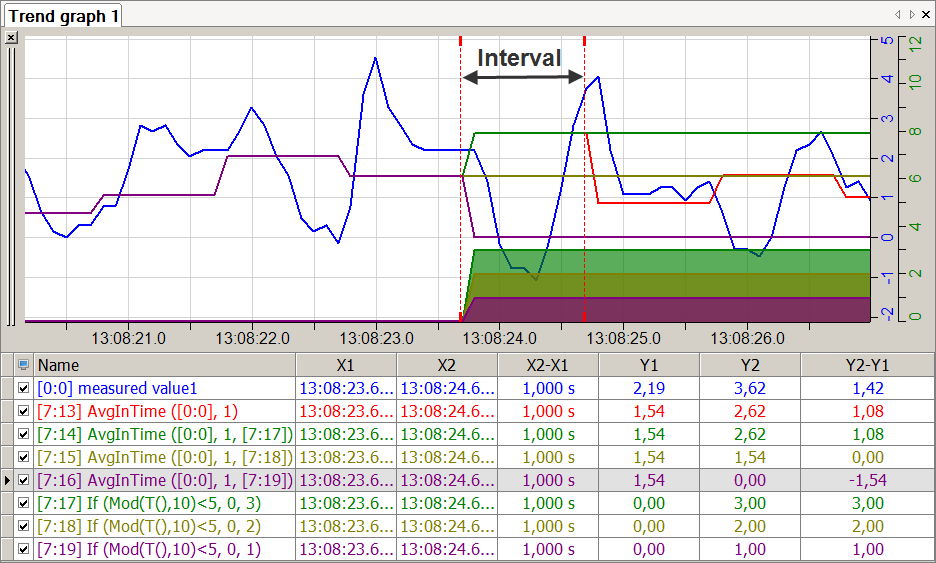Toggle checkbox for [7:19] If (Mod) signal
This screenshot has width=936, height=563.
[24, 549]
